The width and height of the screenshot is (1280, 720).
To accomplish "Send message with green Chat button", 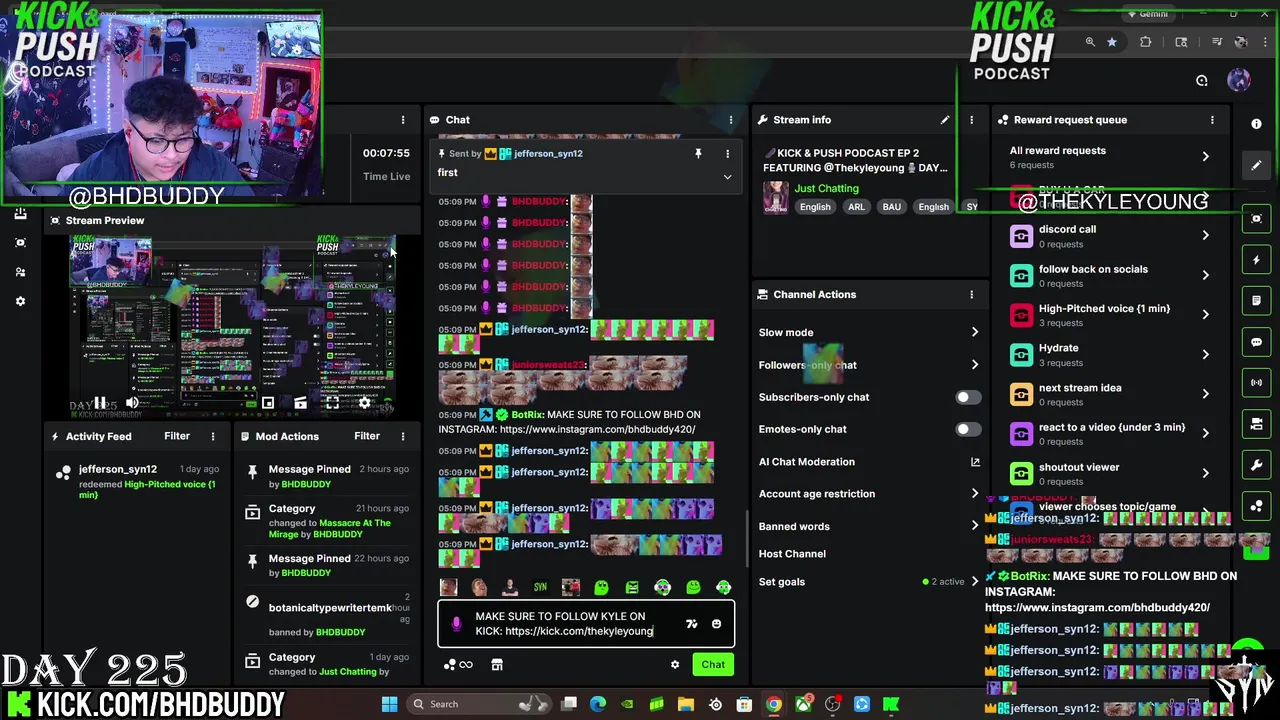I will pos(713,665).
